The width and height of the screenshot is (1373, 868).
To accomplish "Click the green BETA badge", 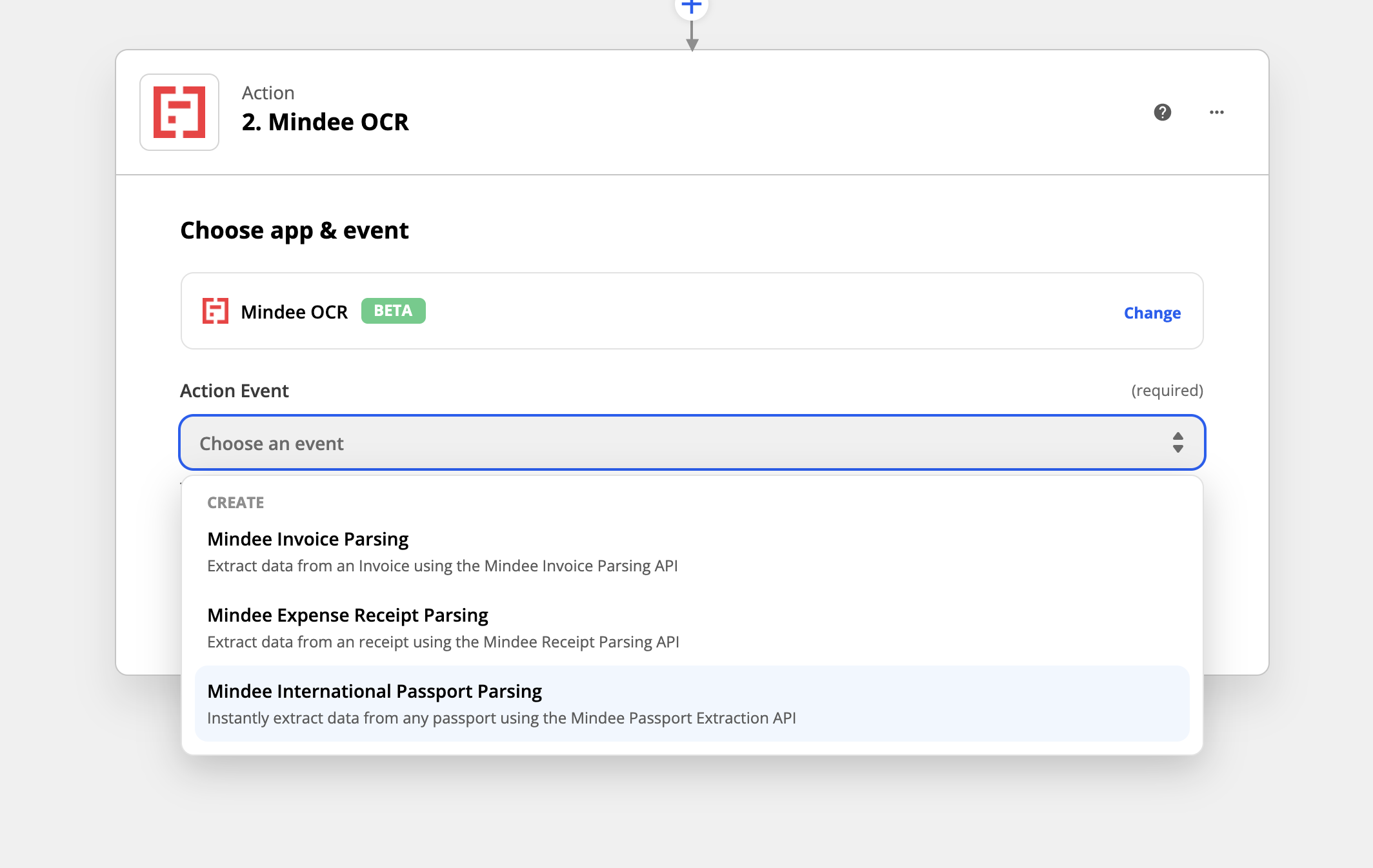I will 393,311.
